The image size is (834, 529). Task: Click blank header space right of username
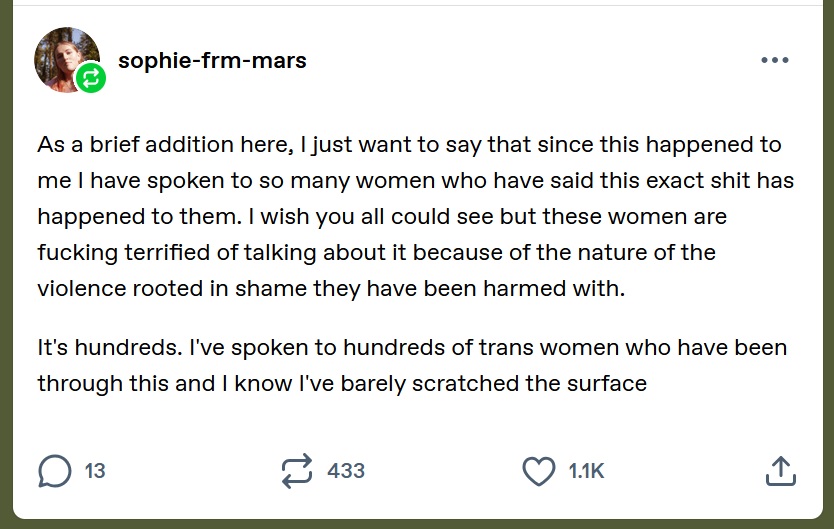click(530, 60)
